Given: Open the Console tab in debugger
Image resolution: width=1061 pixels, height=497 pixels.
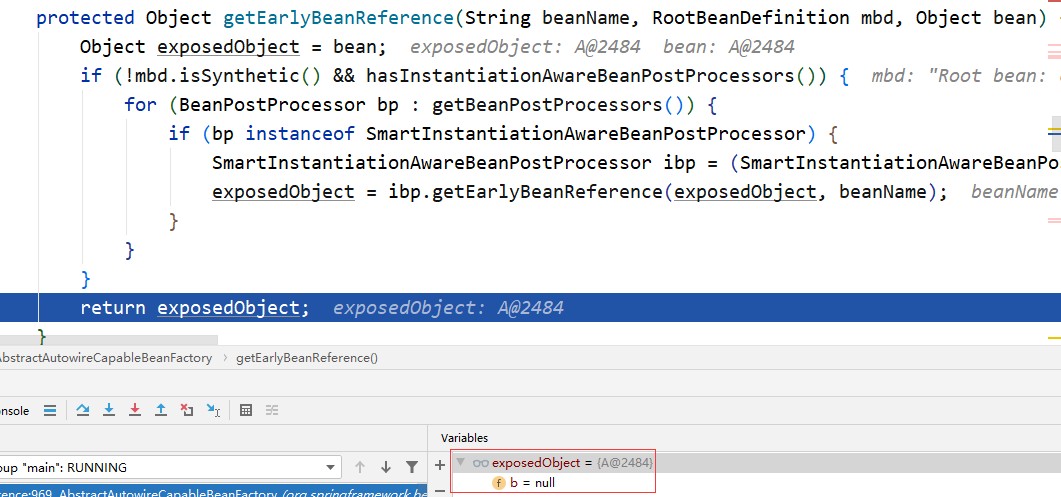Looking at the screenshot, I should pyautogui.click(x=14, y=411).
